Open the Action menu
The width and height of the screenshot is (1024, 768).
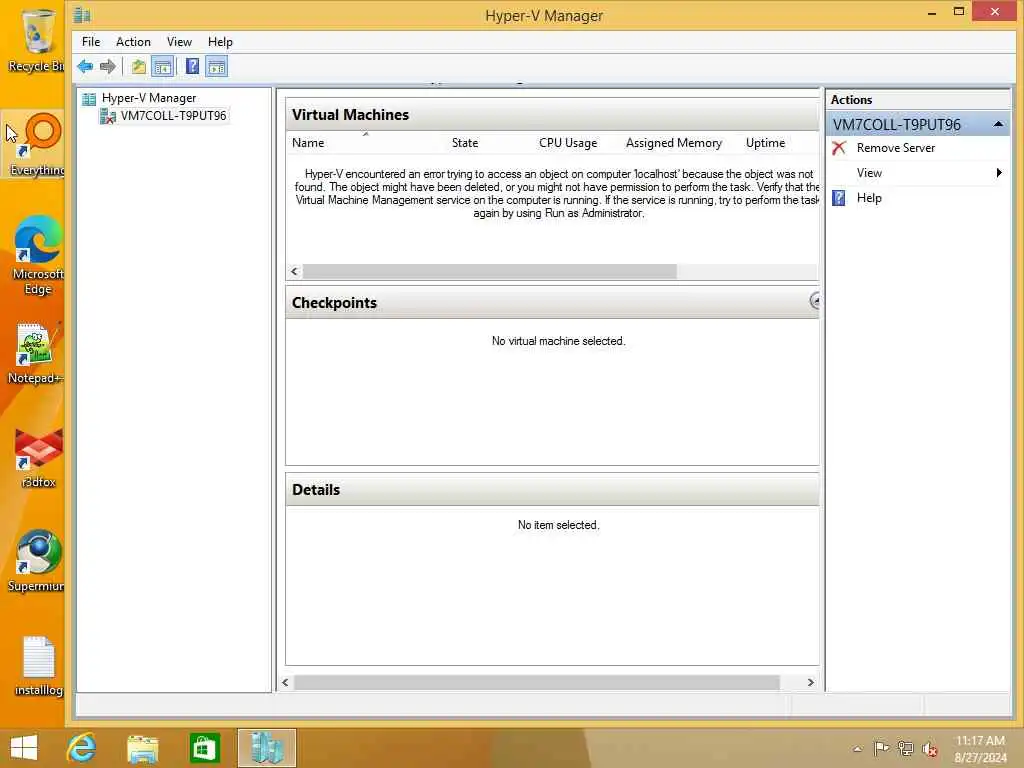pyautogui.click(x=133, y=42)
